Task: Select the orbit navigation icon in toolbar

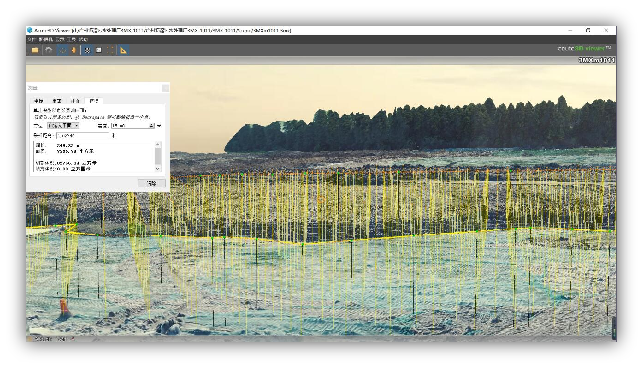Action: (x=62, y=50)
